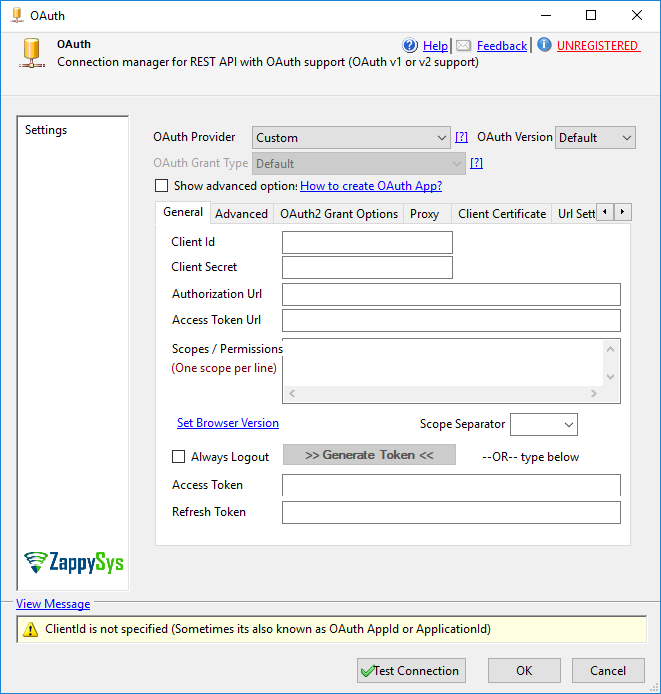Open the OAuth Provider dropdown
Screen dimensions: 661x694
pyautogui.click(x=351, y=138)
